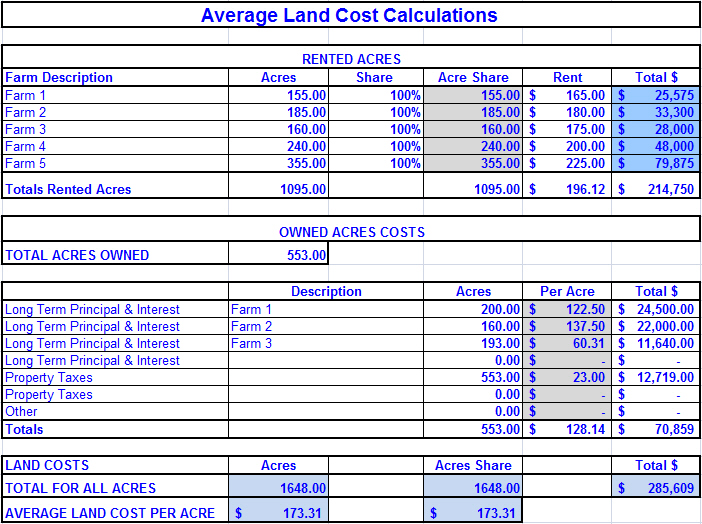The height and width of the screenshot is (524, 702).
Task: Select owned Totals row label
Action: coord(24,429)
